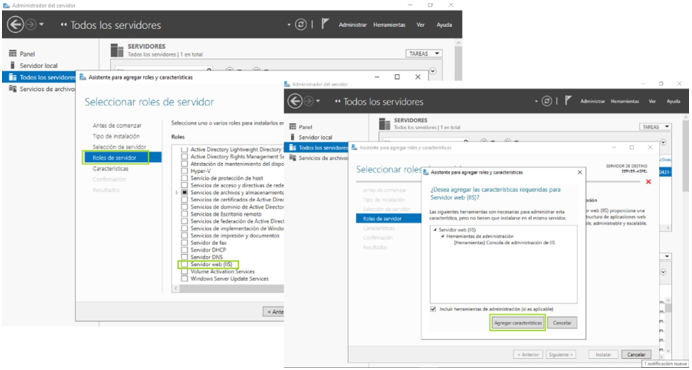Collapse Herramientas de administración tree node
The width and height of the screenshot is (692, 370).
click(x=442, y=236)
